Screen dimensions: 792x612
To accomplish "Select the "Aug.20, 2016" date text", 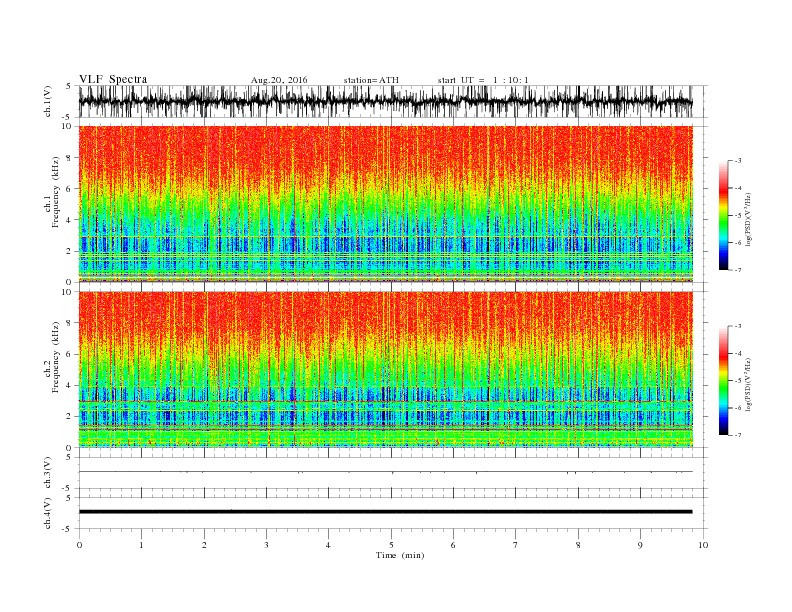I will [x=279, y=80].
